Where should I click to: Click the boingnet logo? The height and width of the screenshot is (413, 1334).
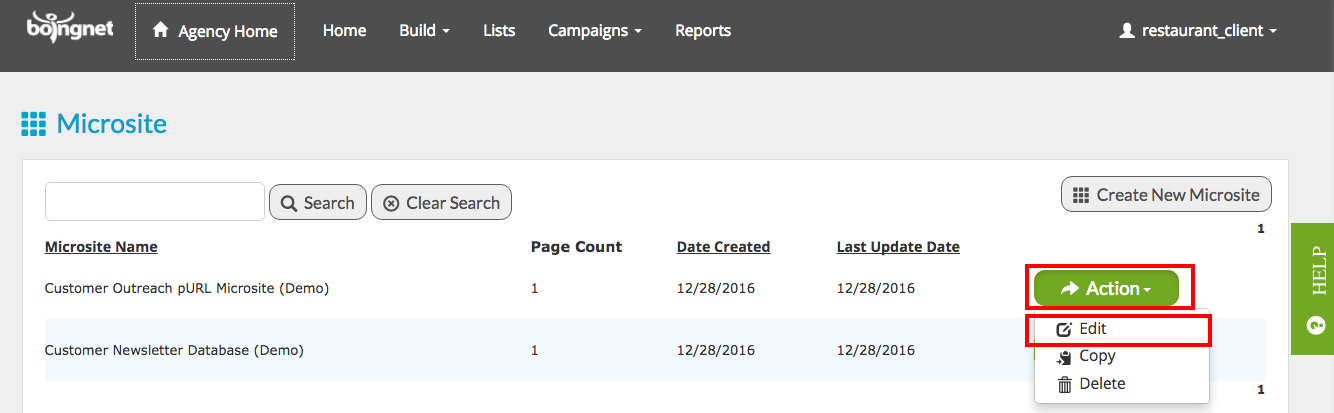[70, 28]
